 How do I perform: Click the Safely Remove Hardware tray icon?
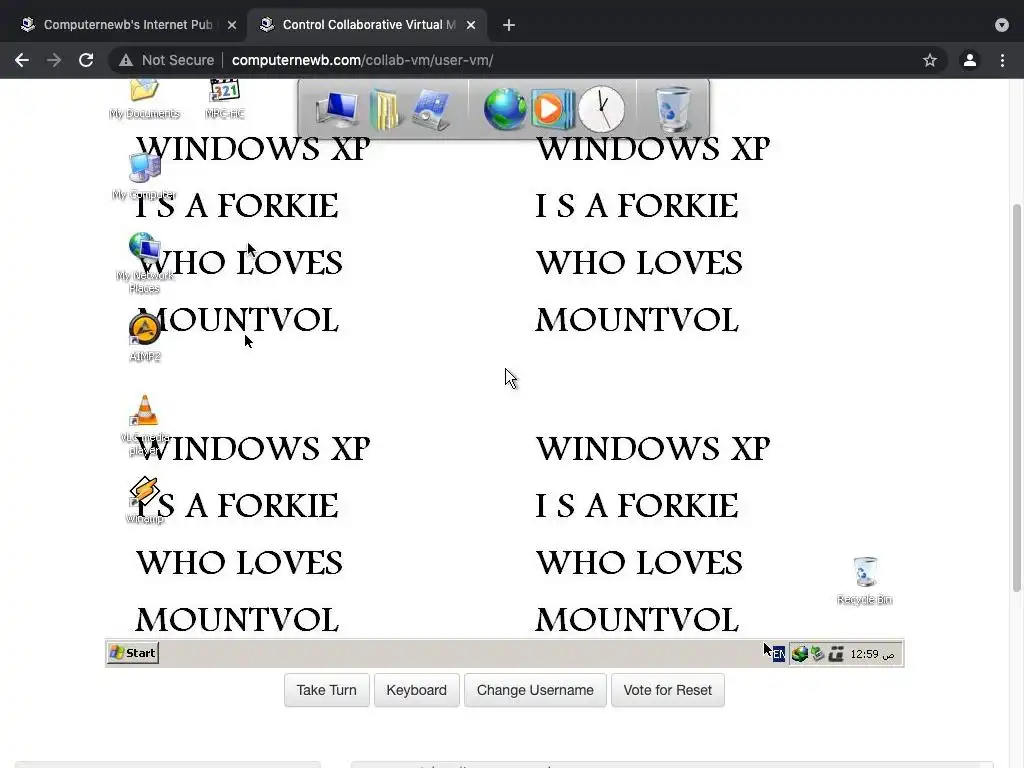click(818, 653)
